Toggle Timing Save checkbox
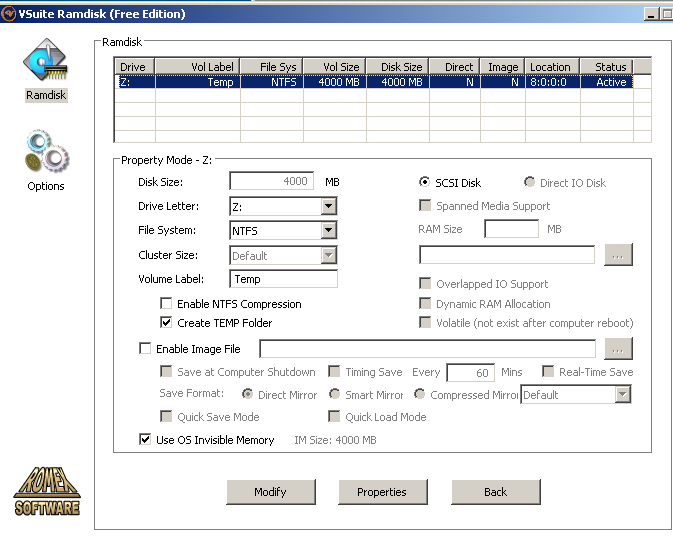673x538 pixels. 334,371
